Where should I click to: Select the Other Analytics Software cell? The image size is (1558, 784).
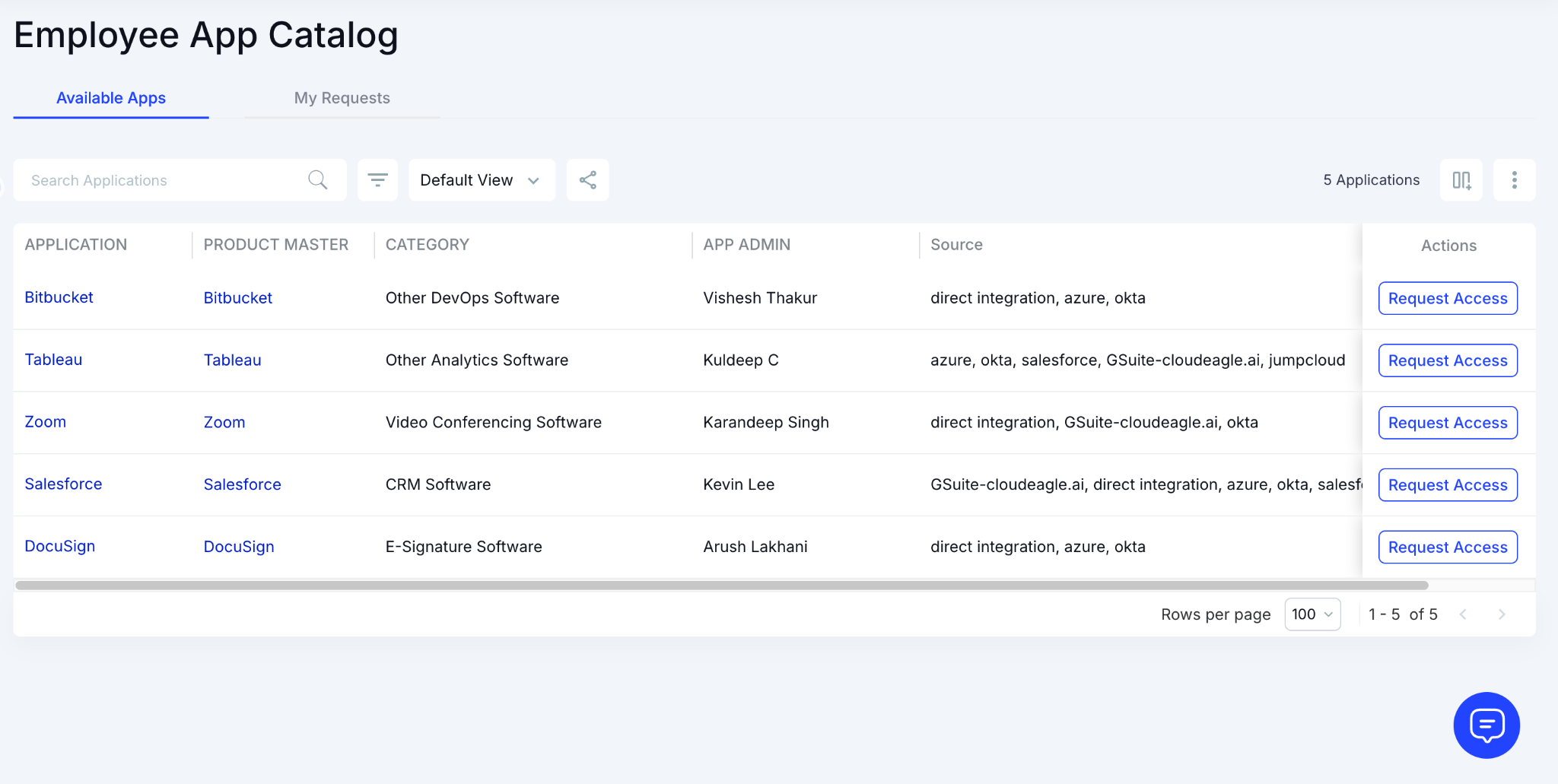476,360
